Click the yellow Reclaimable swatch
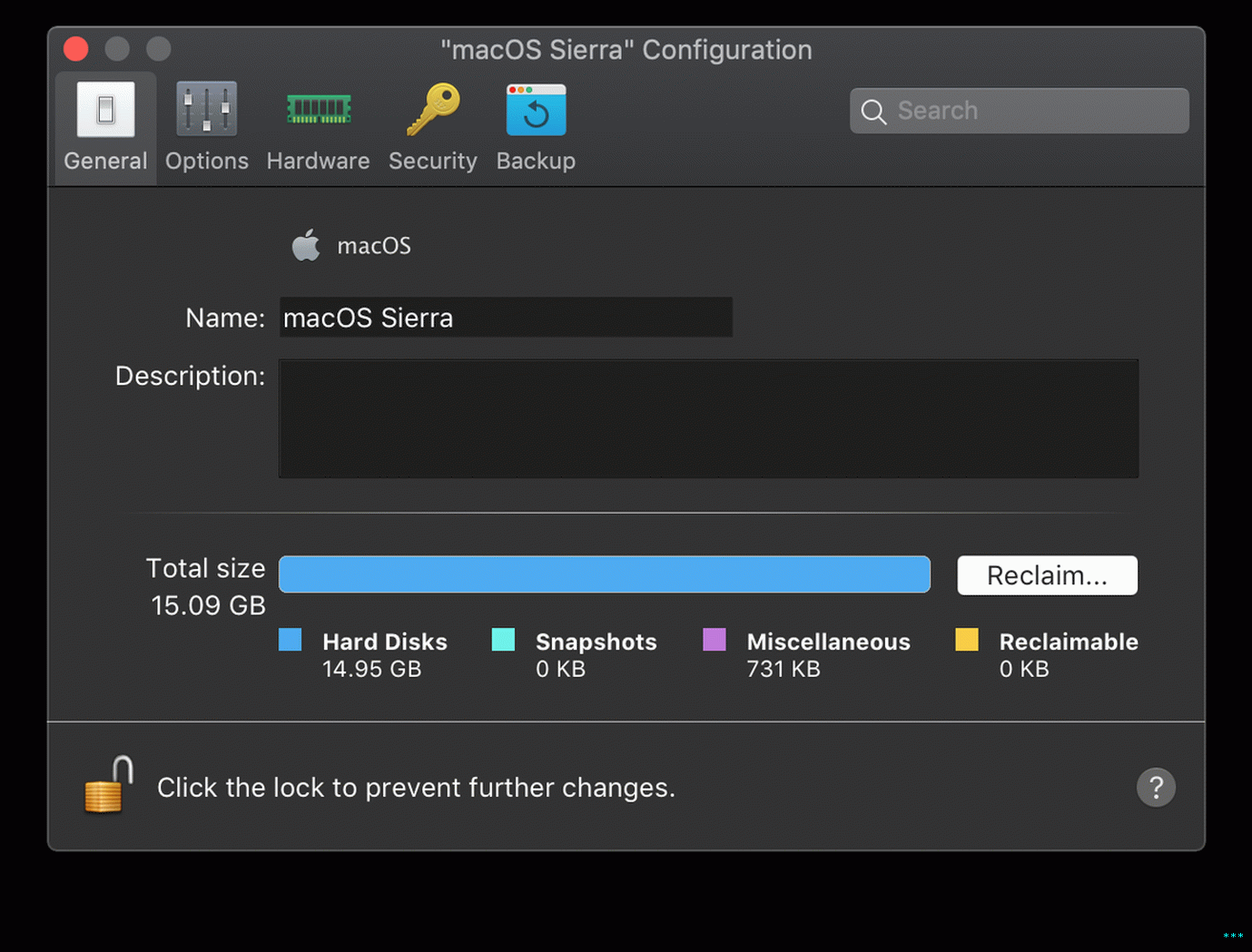1252x952 pixels. pos(967,640)
